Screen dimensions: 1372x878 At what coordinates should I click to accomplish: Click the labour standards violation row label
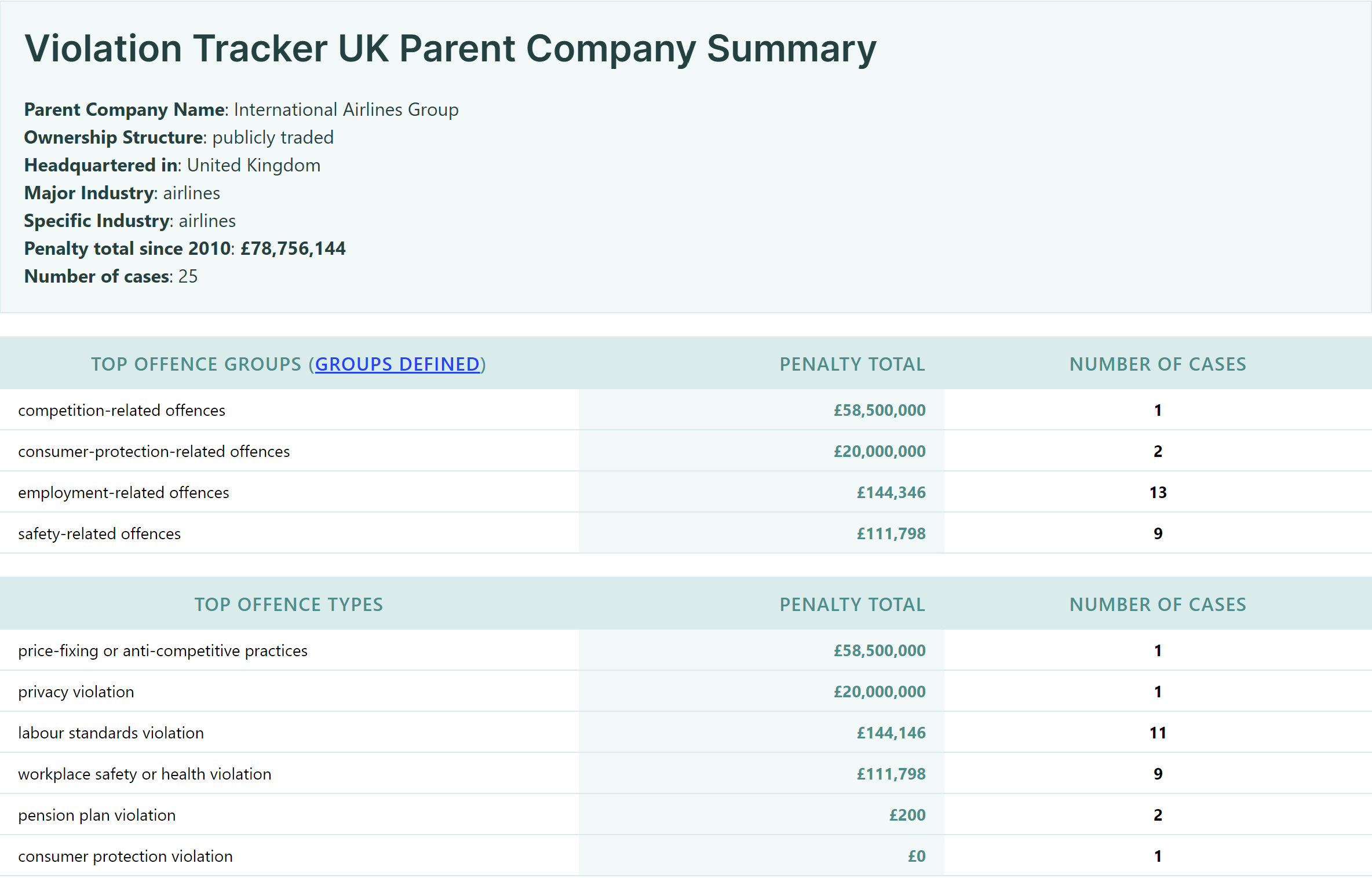coord(111,733)
